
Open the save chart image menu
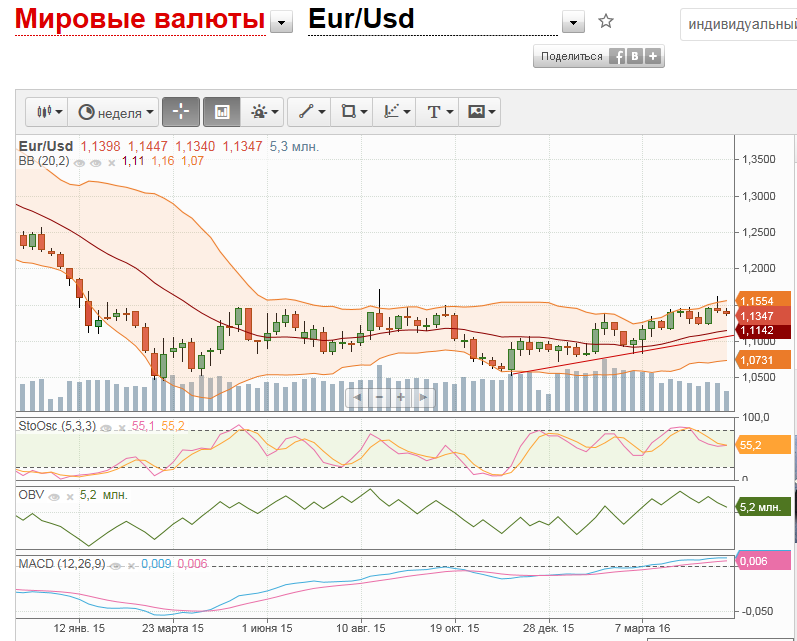(481, 112)
